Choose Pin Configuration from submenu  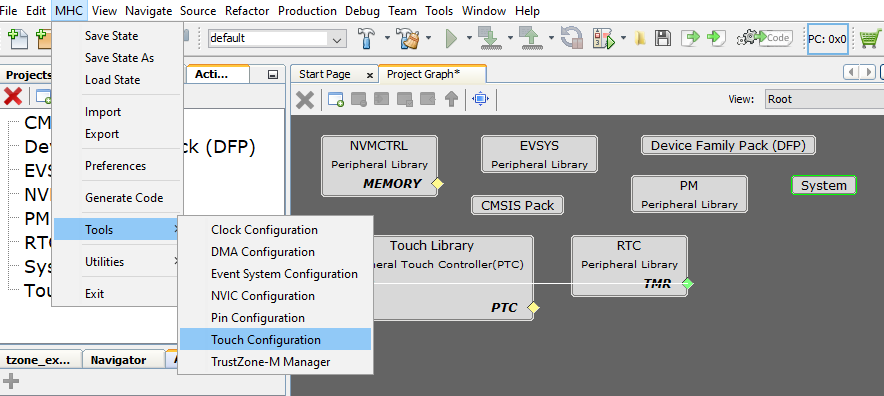pos(275,318)
